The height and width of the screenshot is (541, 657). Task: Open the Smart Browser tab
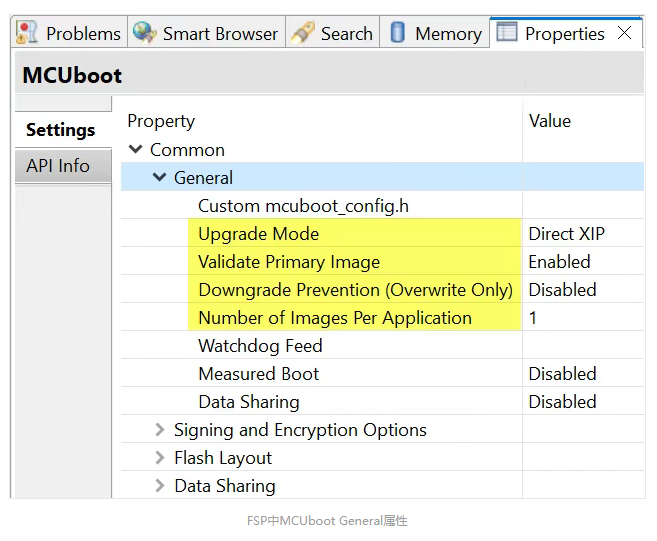[x=207, y=33]
